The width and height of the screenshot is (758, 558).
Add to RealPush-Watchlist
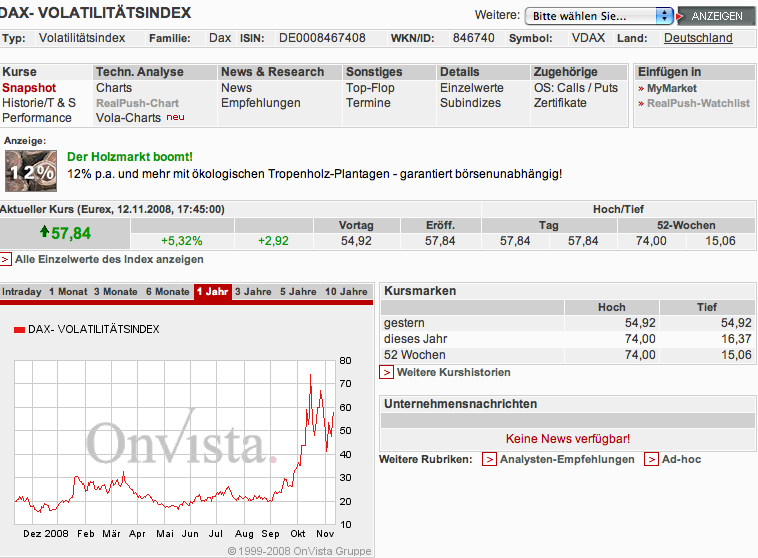(698, 103)
